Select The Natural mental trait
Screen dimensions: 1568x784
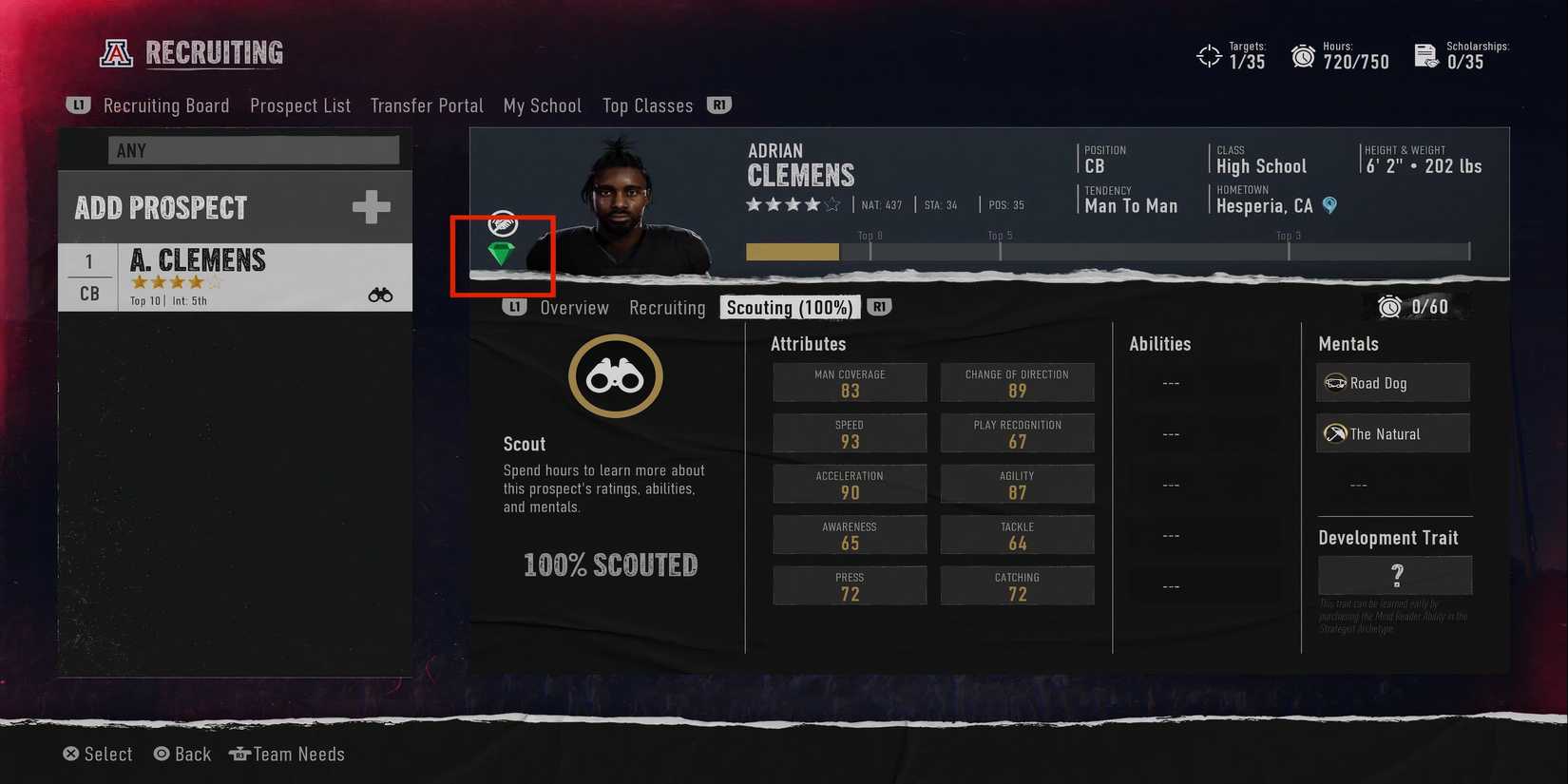tap(1393, 433)
